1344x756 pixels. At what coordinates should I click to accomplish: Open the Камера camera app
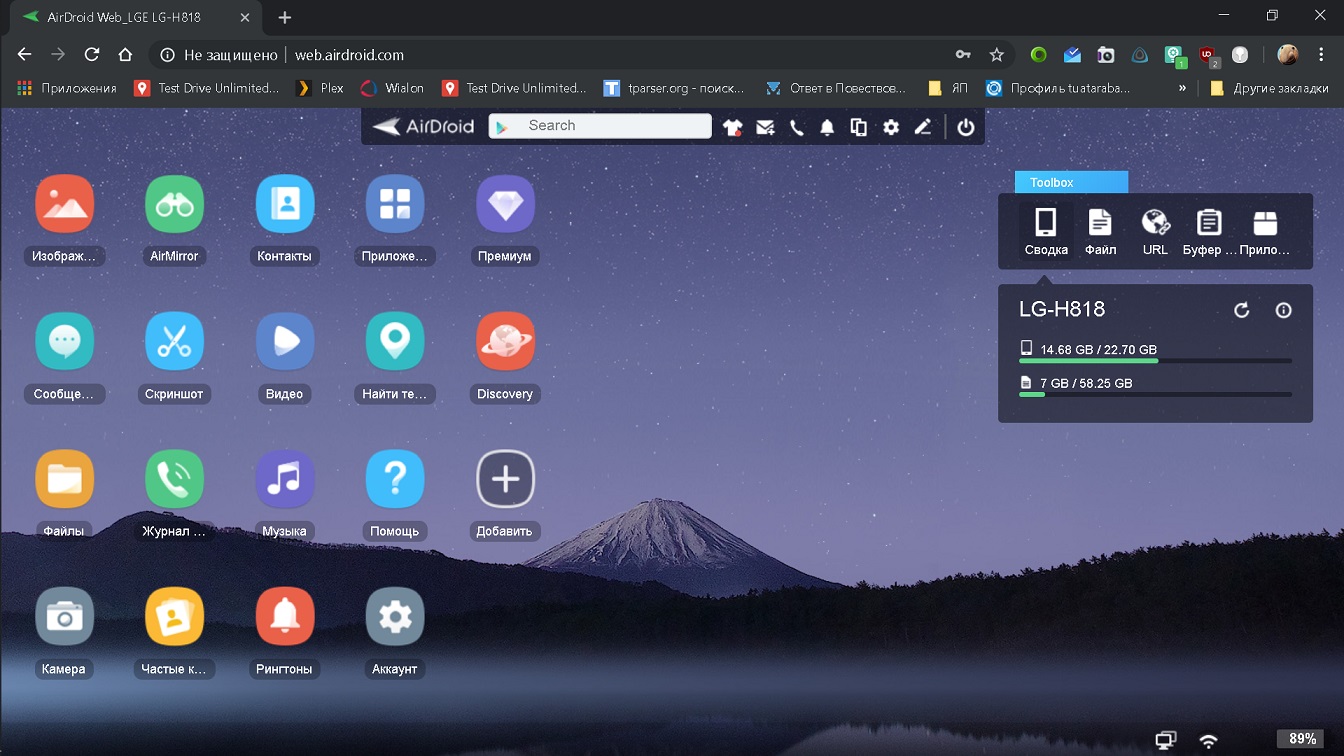tap(64, 617)
